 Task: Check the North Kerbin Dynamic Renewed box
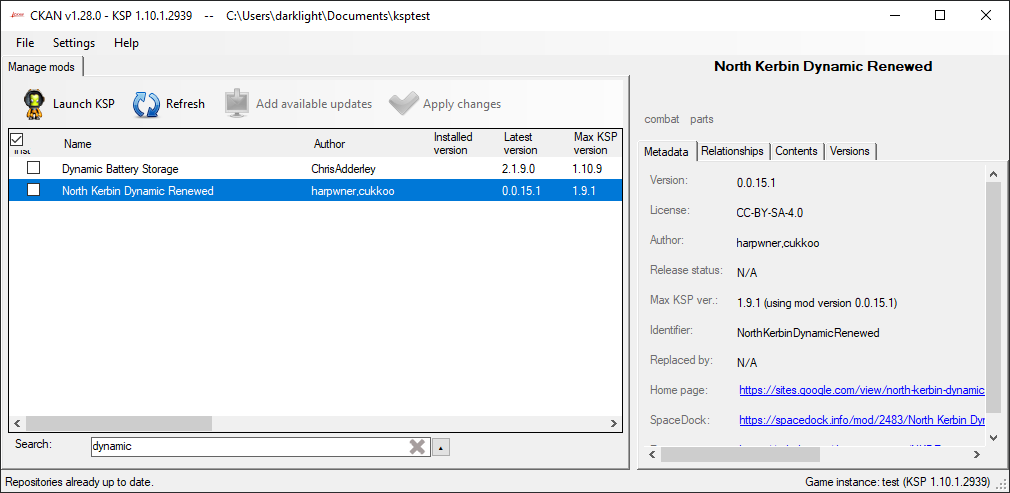(x=33, y=189)
